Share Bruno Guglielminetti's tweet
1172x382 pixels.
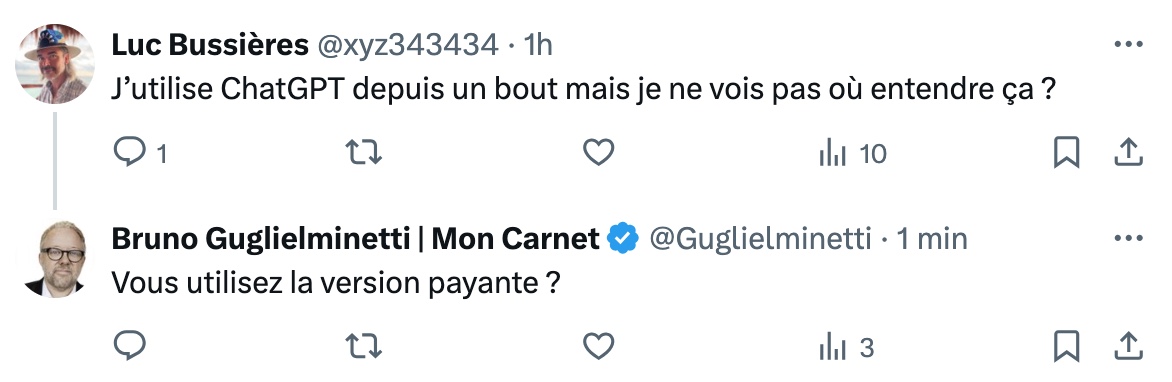click(1128, 346)
